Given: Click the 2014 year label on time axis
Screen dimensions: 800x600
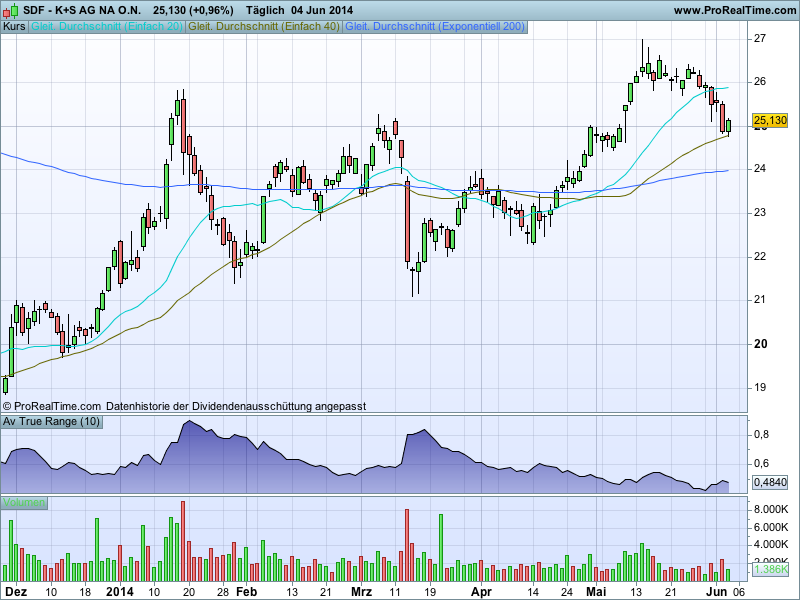Looking at the screenshot, I should [x=120, y=592].
